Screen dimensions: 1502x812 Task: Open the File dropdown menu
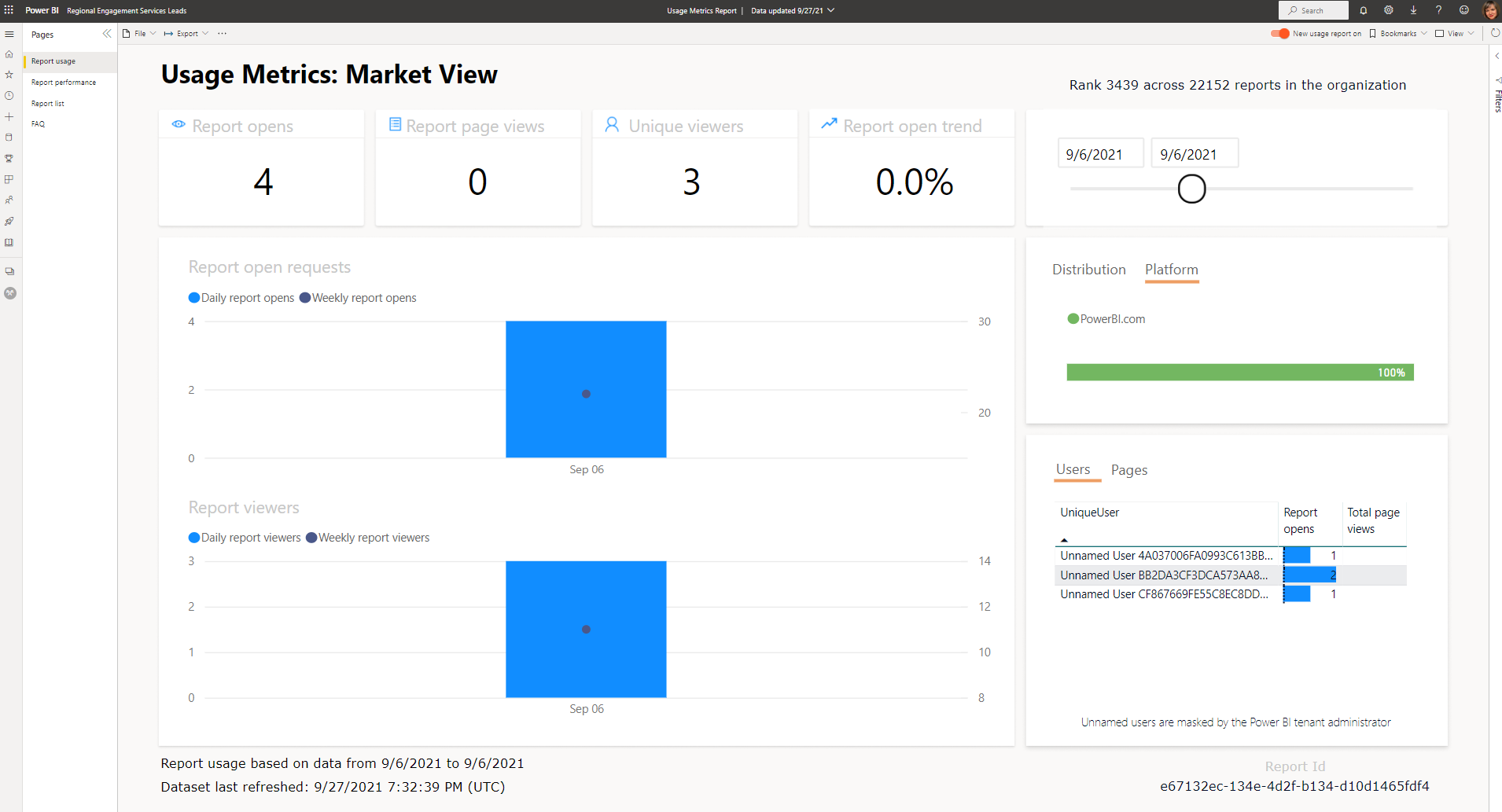tap(139, 34)
